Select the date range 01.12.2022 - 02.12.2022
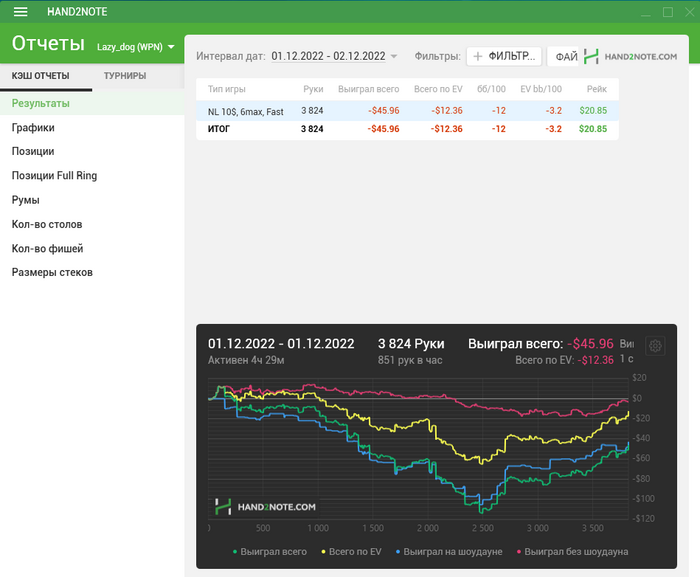Screen dimensions: 700x577 tap(328, 56)
